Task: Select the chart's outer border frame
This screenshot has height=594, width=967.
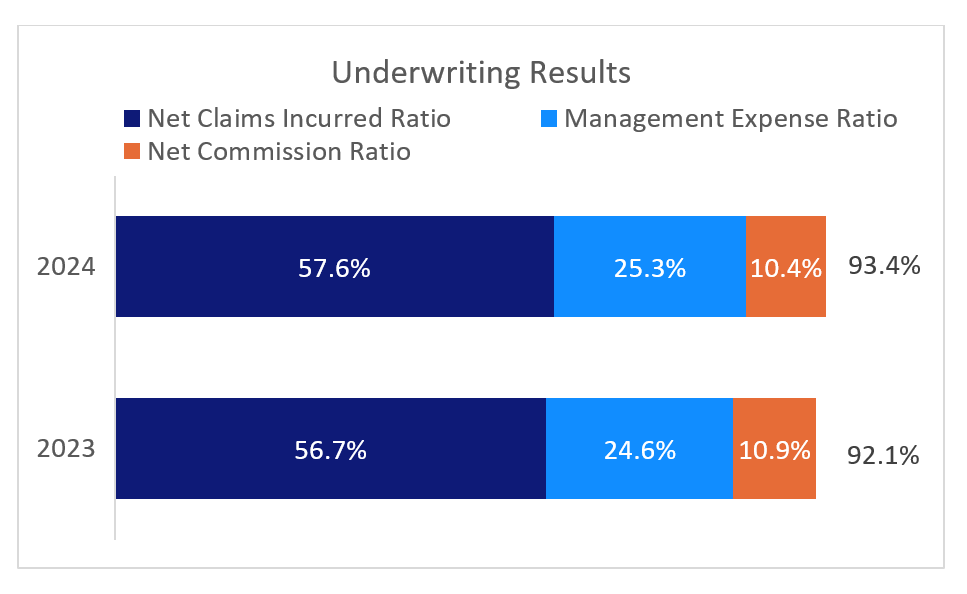Action: coord(18,300)
